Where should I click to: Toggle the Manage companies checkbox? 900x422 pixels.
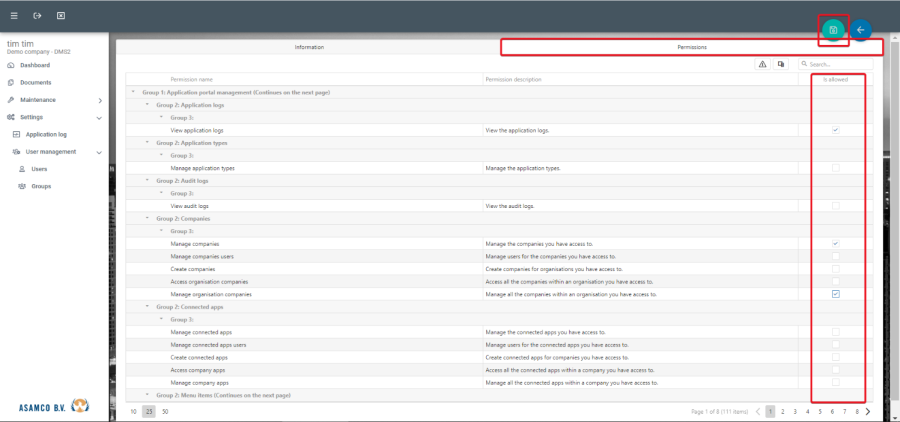(835, 243)
